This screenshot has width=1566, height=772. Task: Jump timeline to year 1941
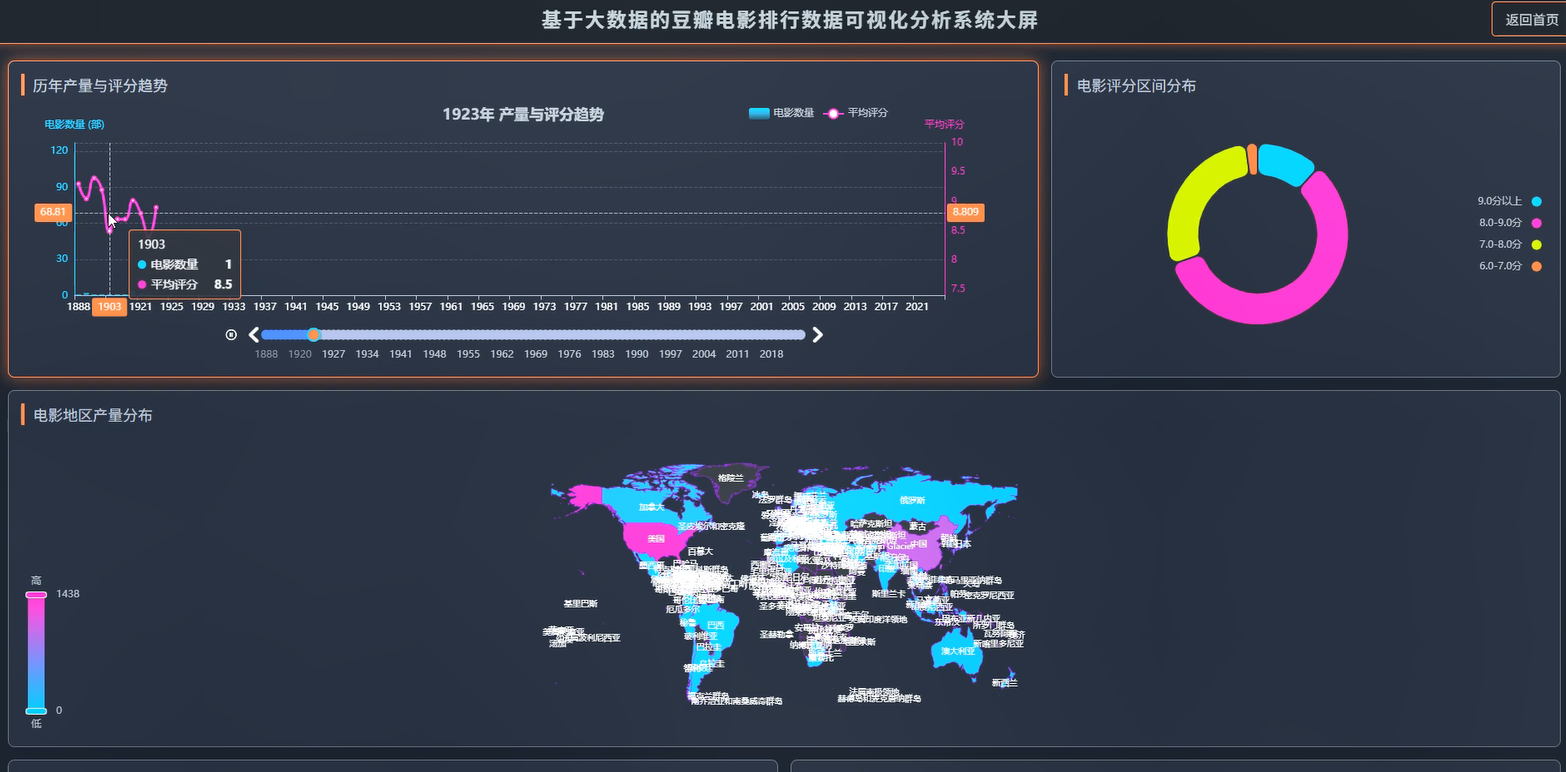[x=401, y=354]
